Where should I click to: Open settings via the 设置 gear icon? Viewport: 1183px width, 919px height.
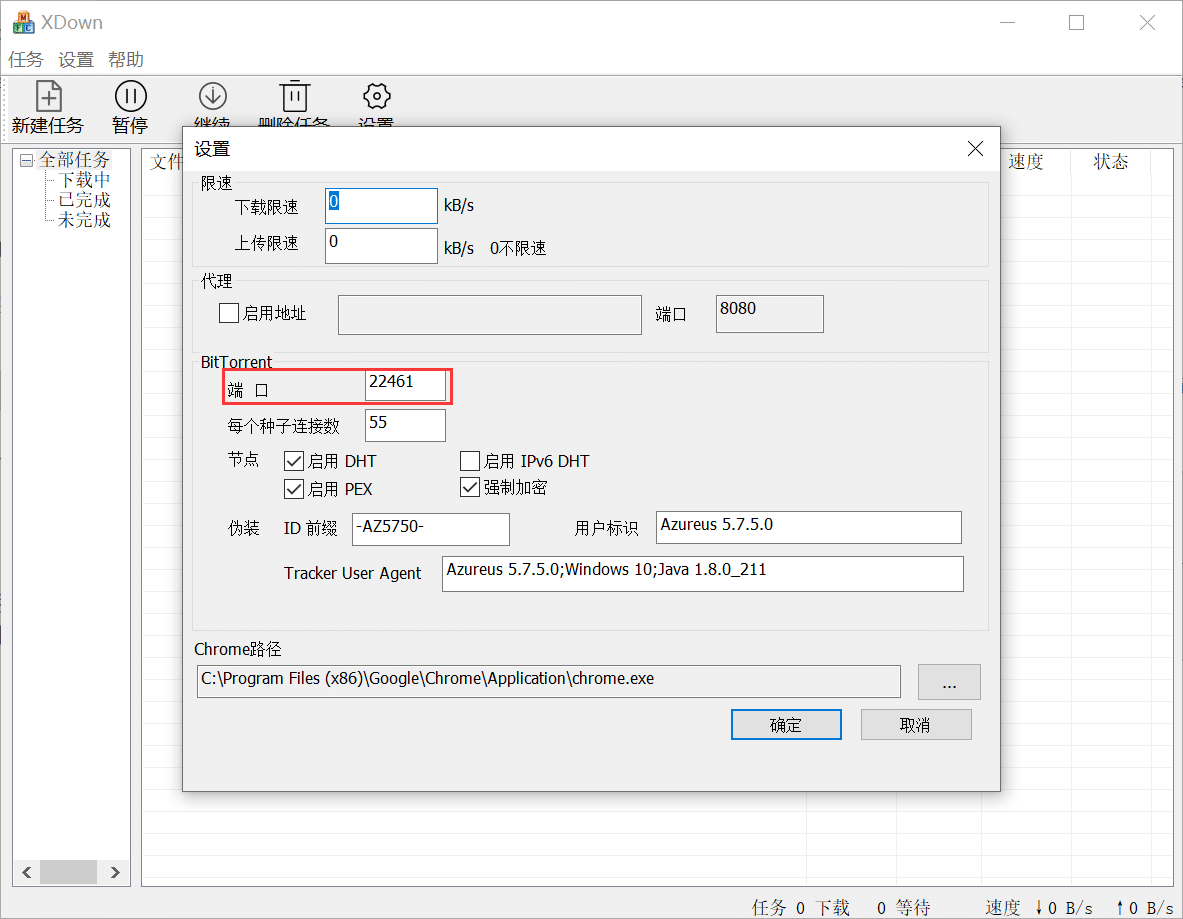pyautogui.click(x=375, y=96)
